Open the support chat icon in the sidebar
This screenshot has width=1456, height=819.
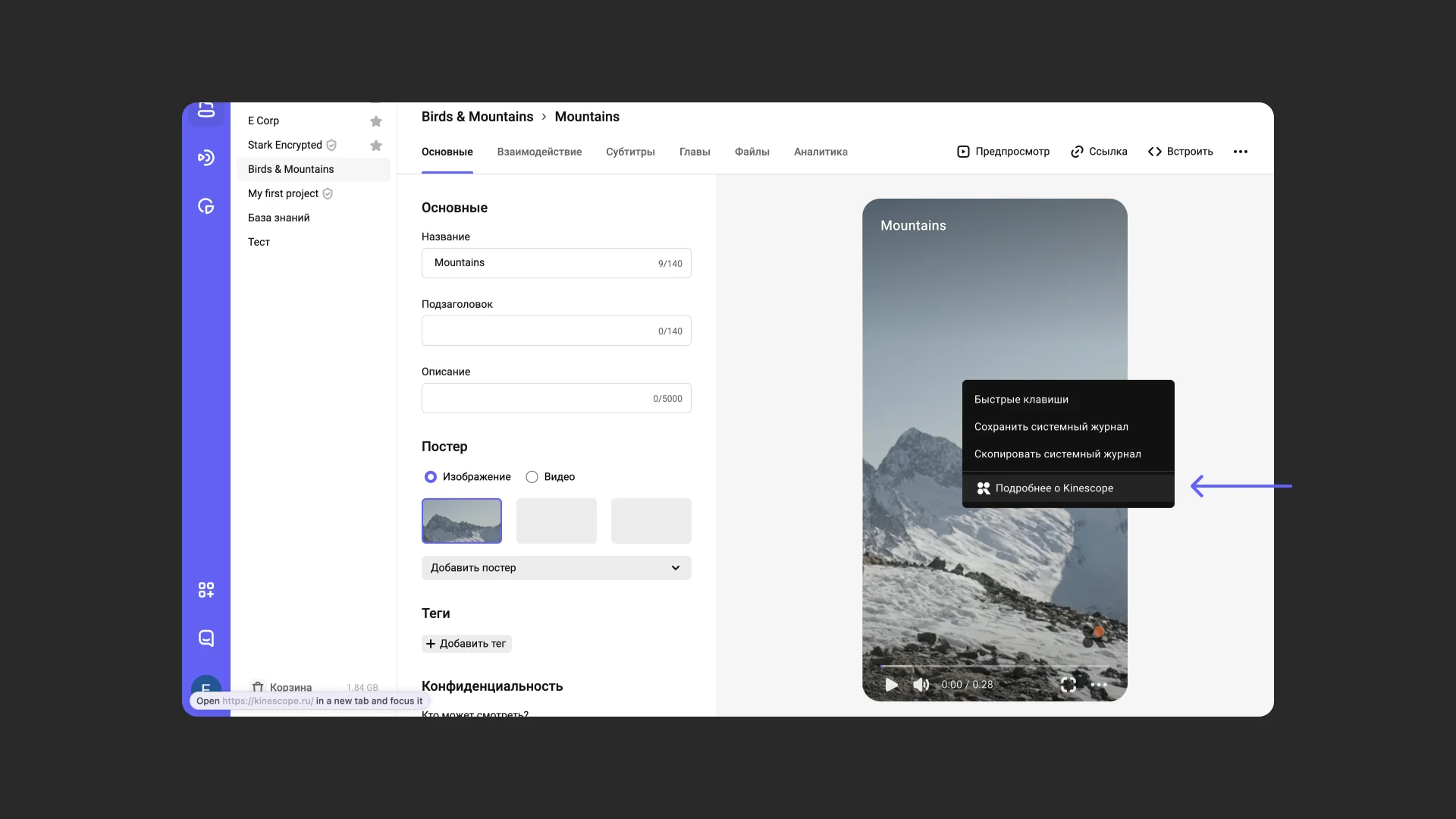point(206,639)
